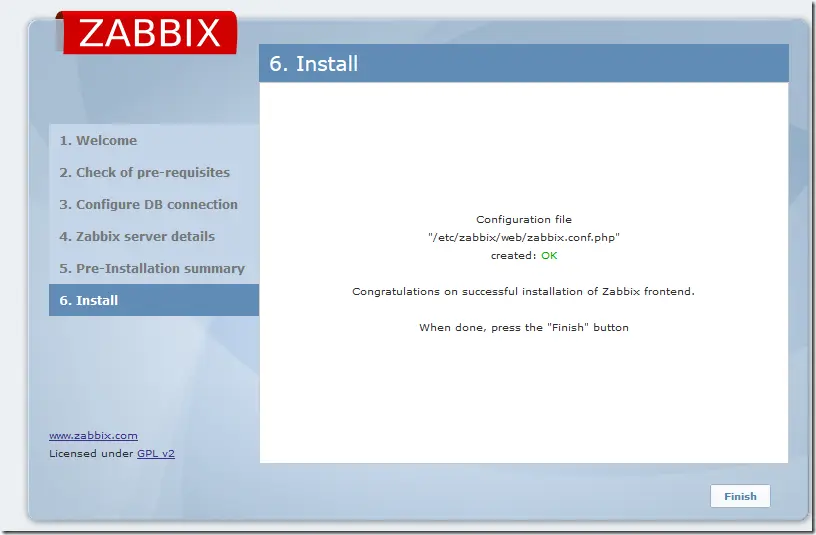
Task: Open the www.zabbix.com link
Action: (x=93, y=436)
